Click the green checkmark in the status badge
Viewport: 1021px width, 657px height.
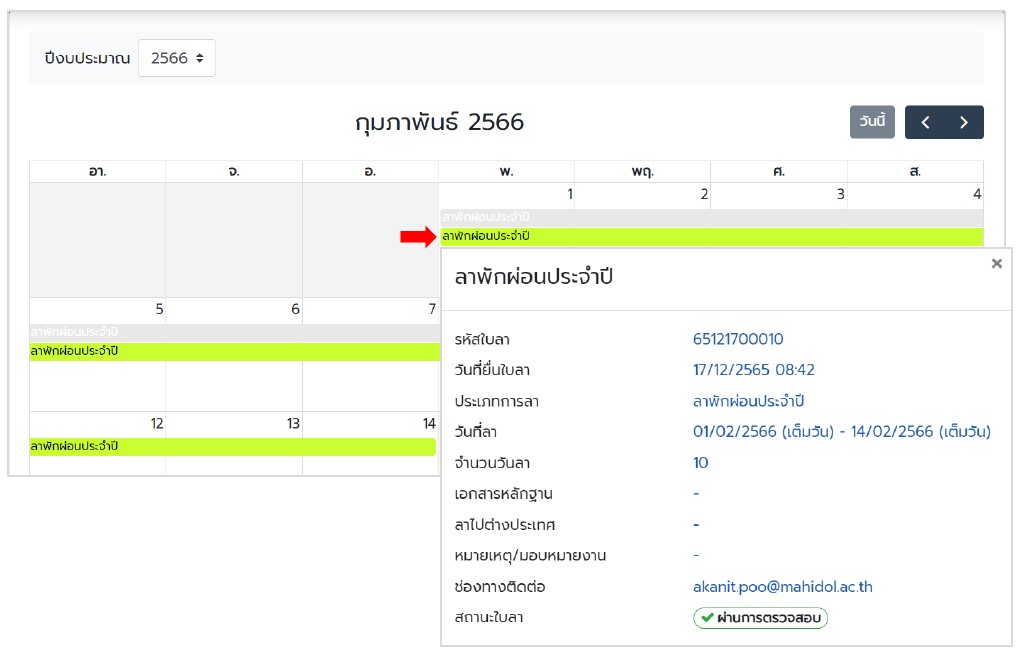pos(707,618)
